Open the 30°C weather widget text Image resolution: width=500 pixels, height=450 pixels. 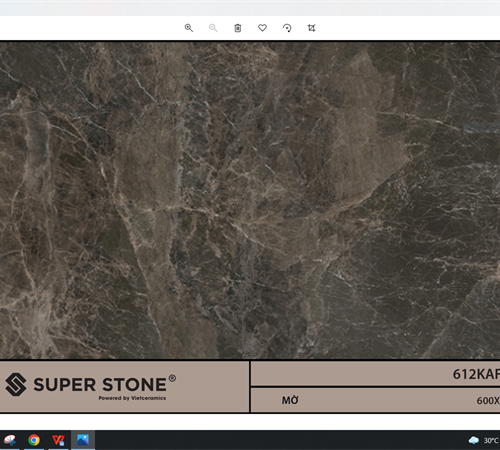coord(491,441)
